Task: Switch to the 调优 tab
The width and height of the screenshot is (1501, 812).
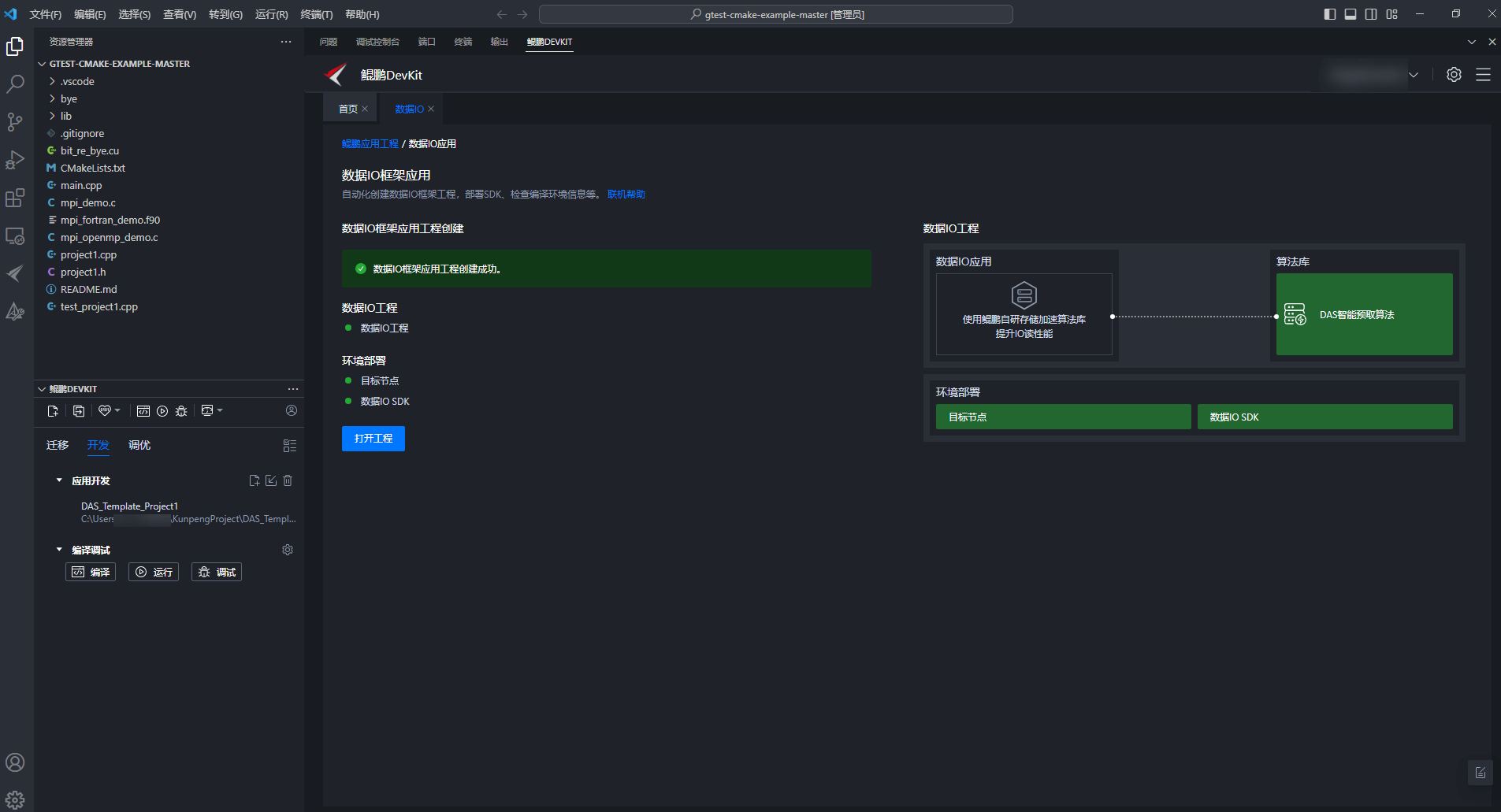Action: [x=139, y=445]
